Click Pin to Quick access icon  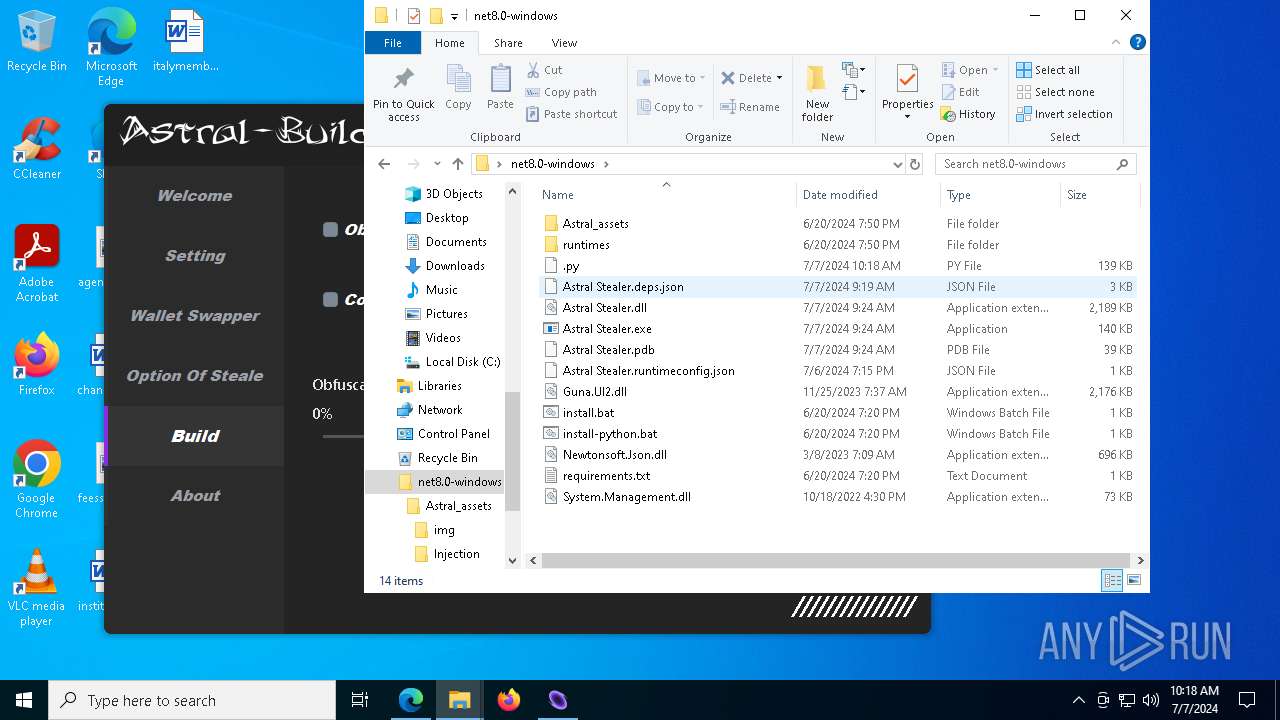coord(403,94)
